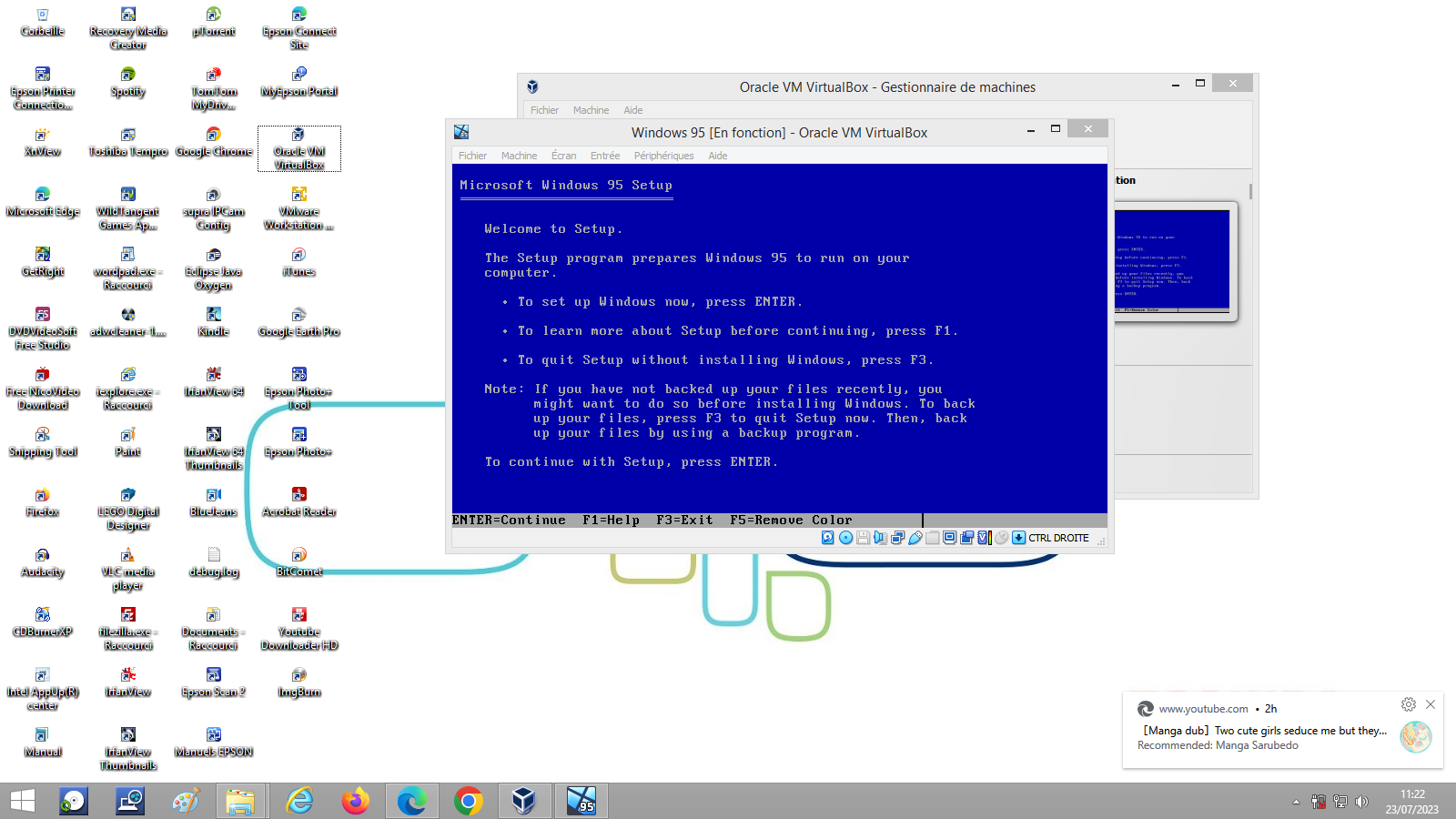Select the Toshiba Tempro desktop icon
The height and width of the screenshot is (819, 1456).
[x=128, y=143]
